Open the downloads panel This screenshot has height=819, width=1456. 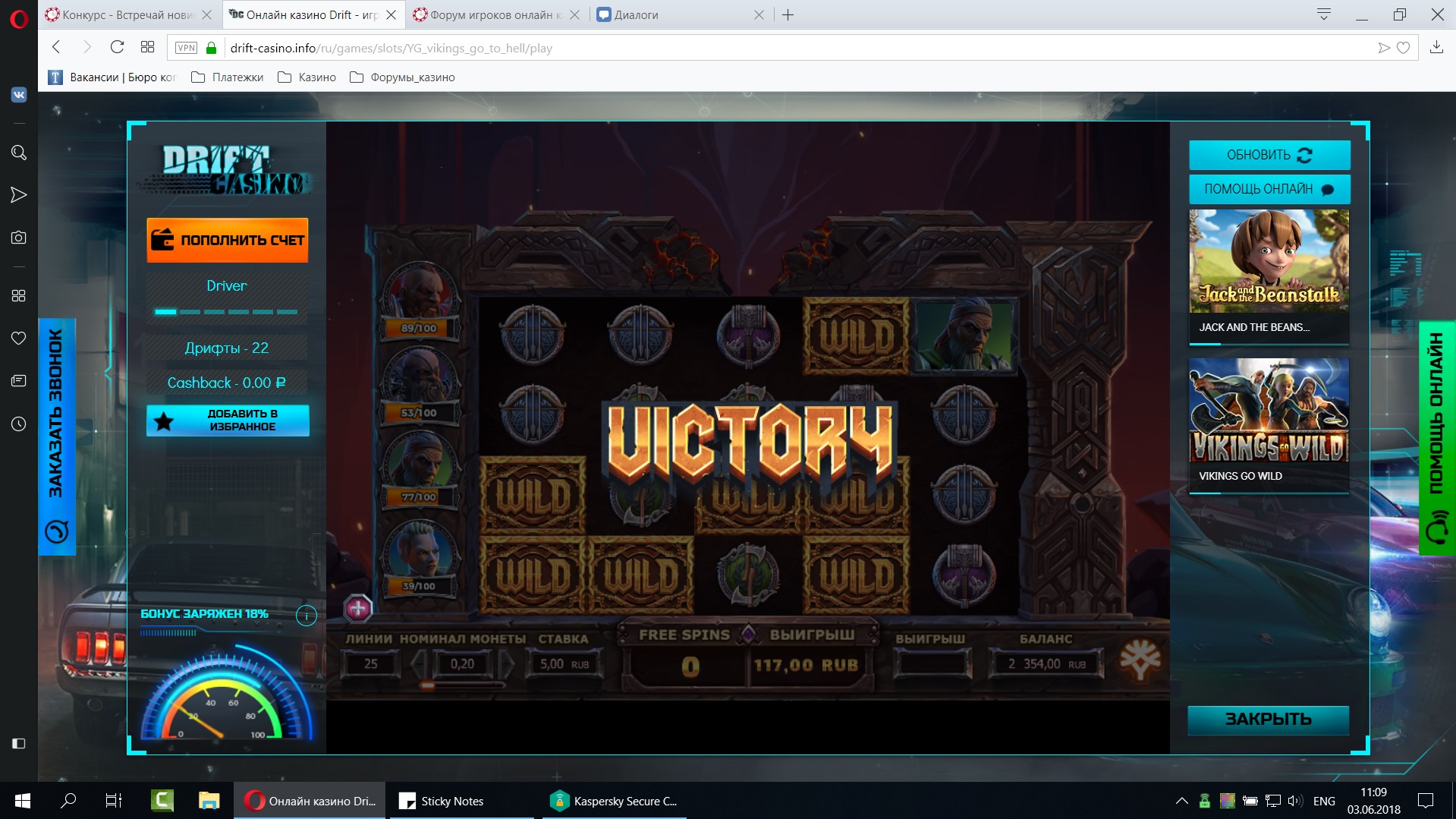[x=1436, y=47]
